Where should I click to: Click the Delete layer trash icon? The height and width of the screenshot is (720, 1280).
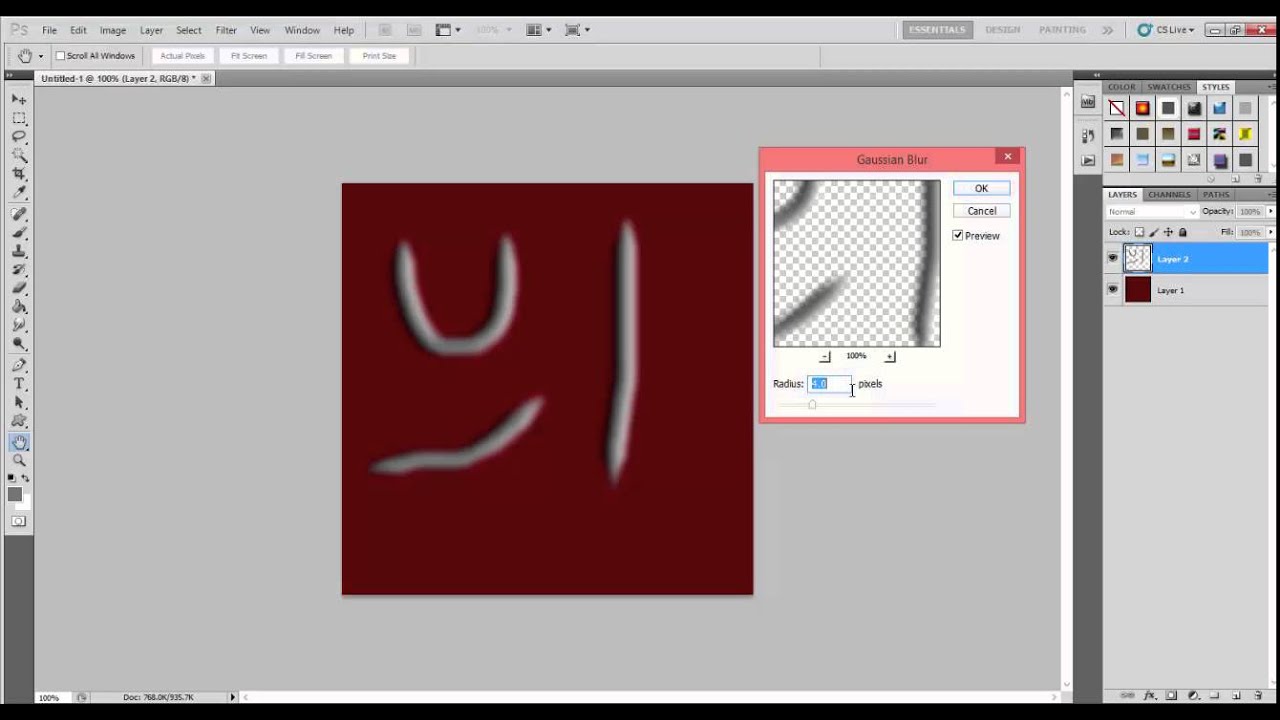(1258, 695)
